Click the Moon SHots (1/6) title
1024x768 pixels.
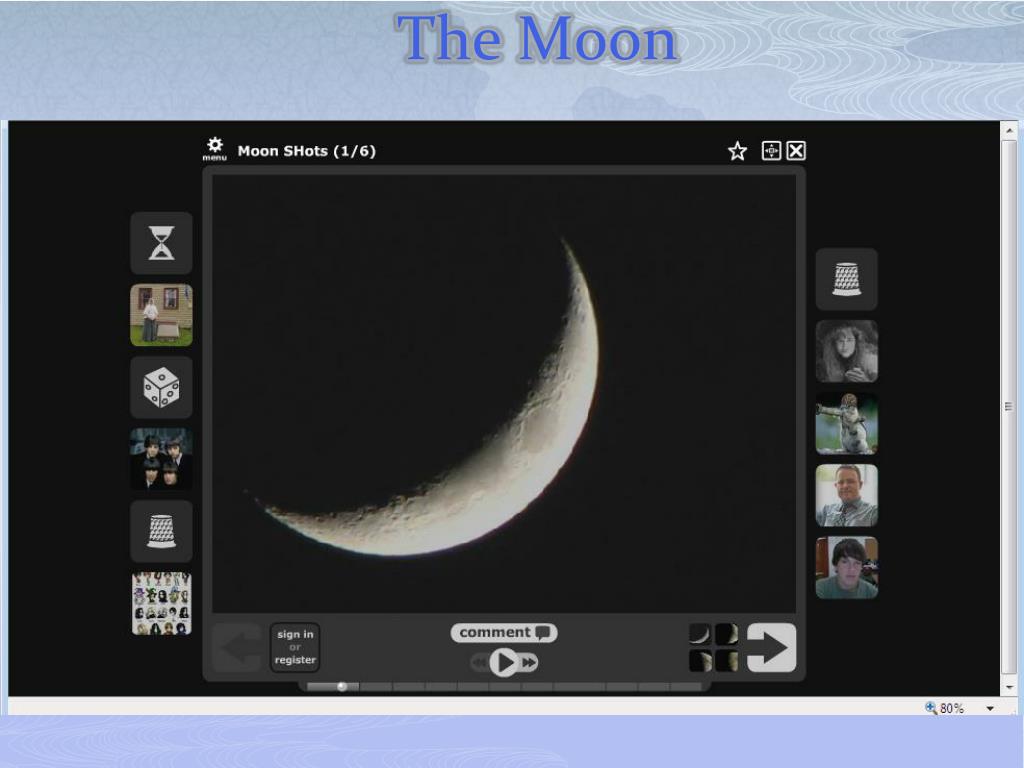306,151
